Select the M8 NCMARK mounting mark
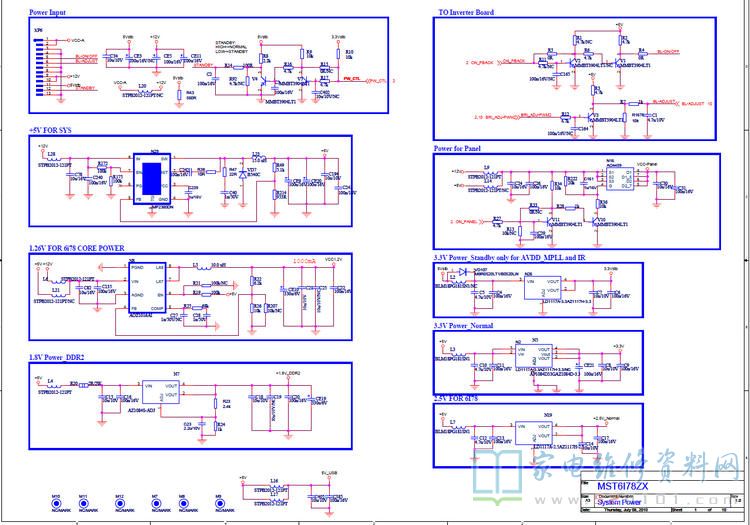This screenshot has height=525, width=750. point(183,503)
